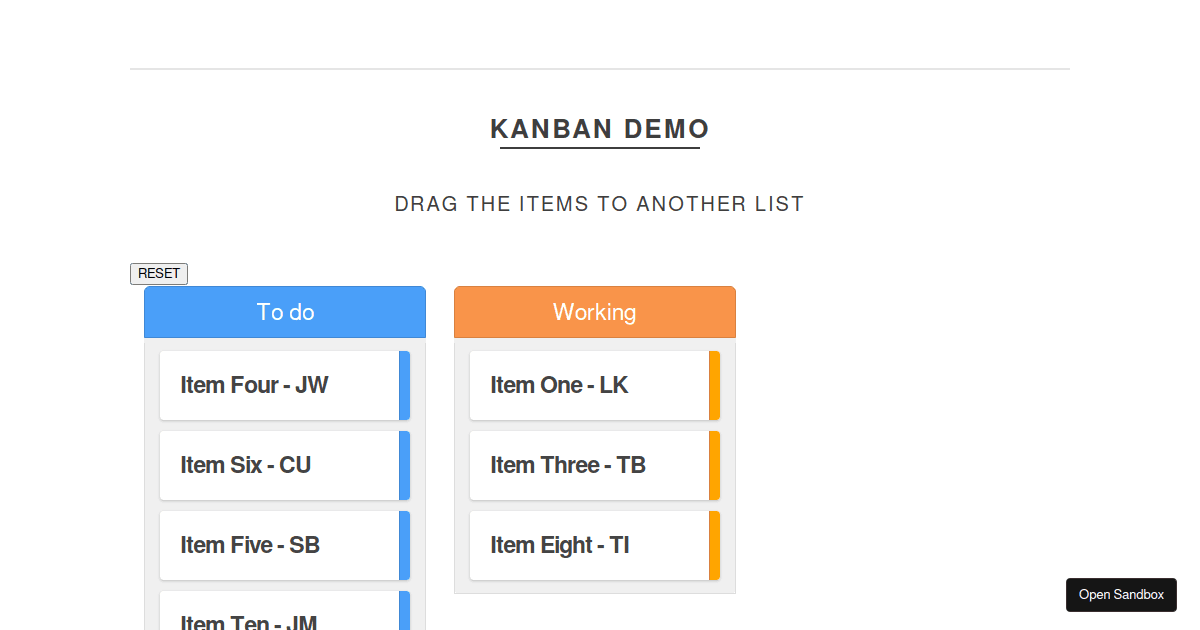This screenshot has width=1200, height=630.
Task: Click the orange edge of Item One card
Action: [x=714, y=385]
